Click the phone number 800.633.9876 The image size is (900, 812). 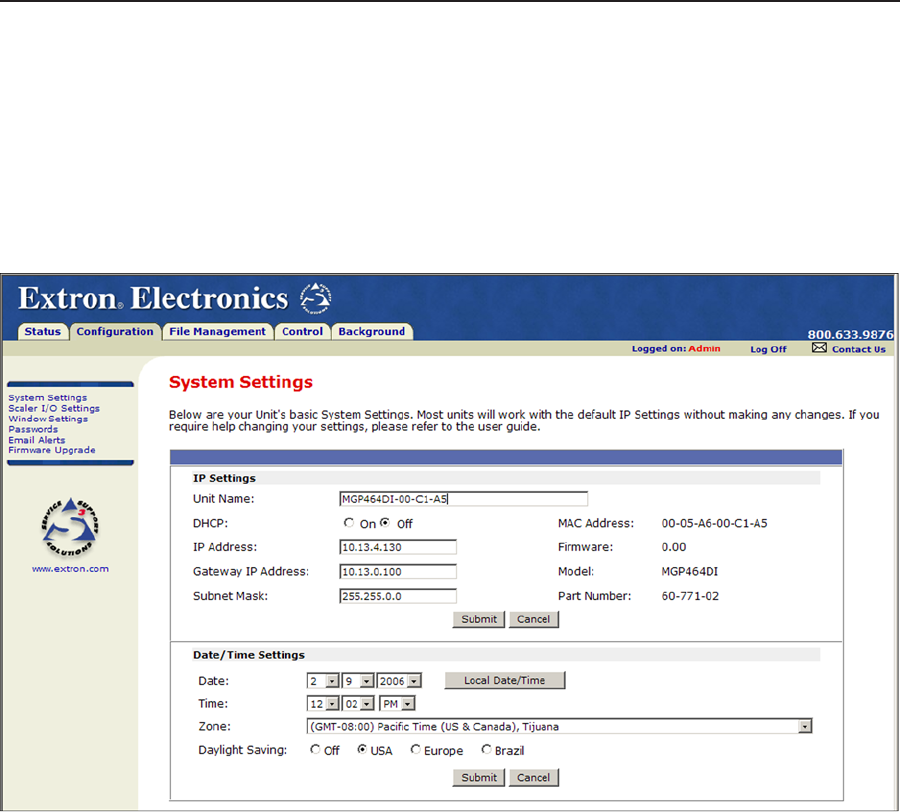click(x=850, y=335)
